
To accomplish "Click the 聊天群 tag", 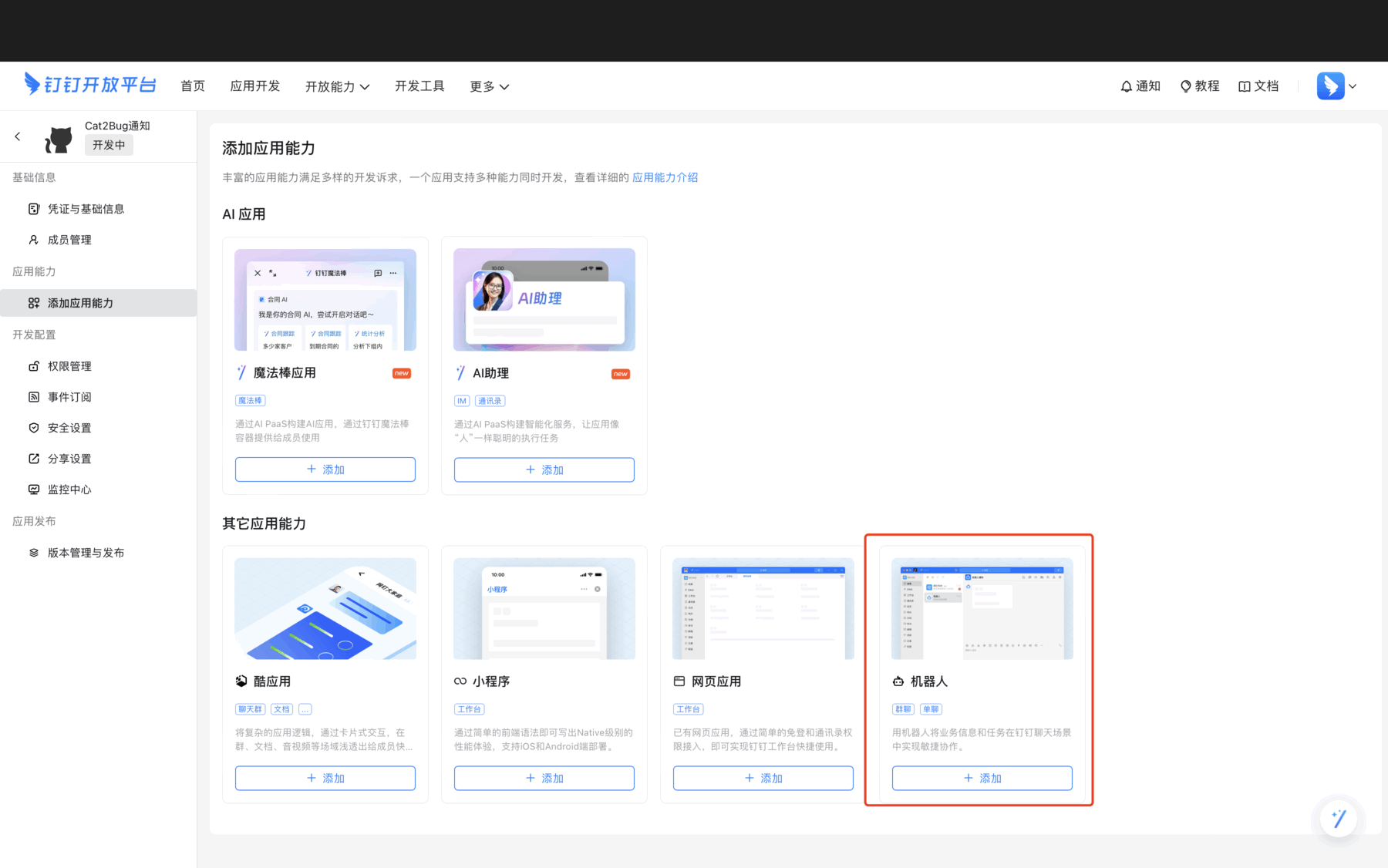I will tap(250, 709).
